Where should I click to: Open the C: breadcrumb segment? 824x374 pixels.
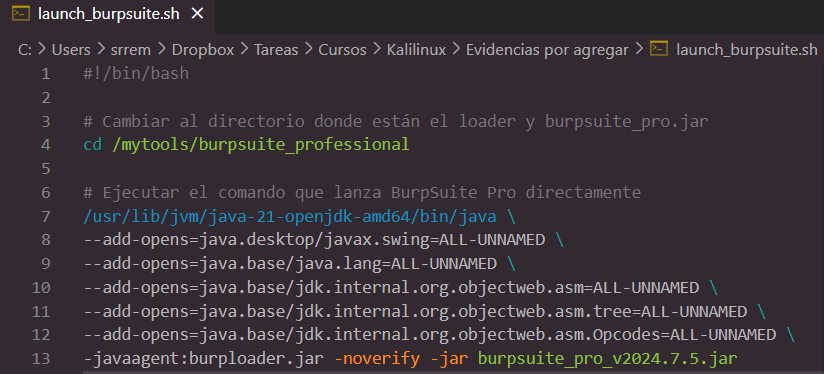click(x=25, y=50)
